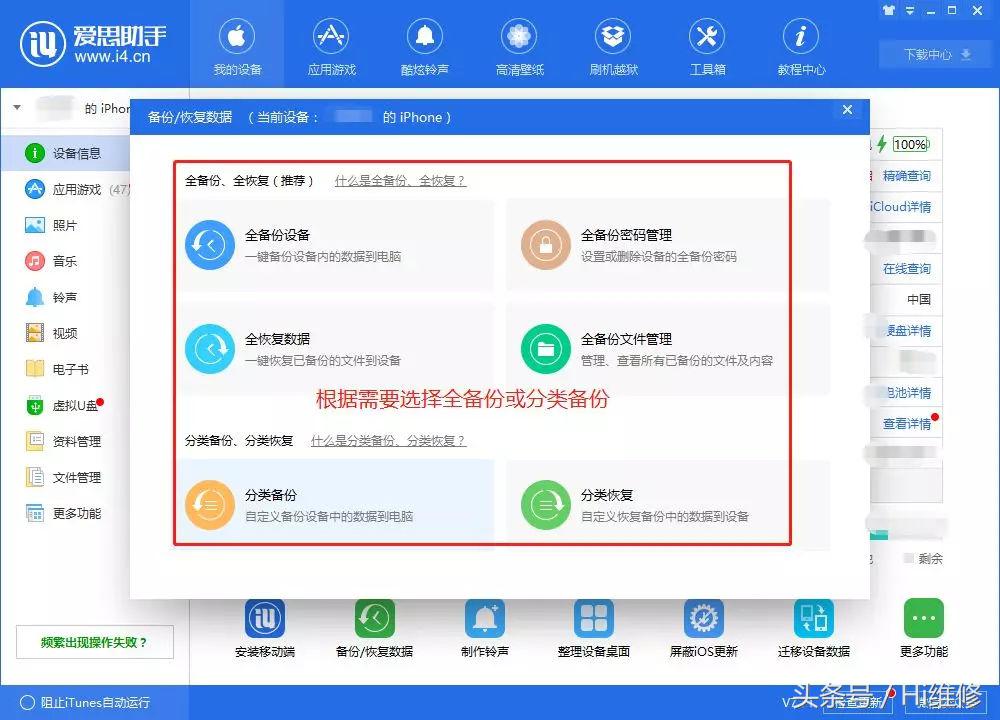Open 什么是全备份、全恢复 help link
Viewport: 1000px width, 720px height.
tap(398, 181)
